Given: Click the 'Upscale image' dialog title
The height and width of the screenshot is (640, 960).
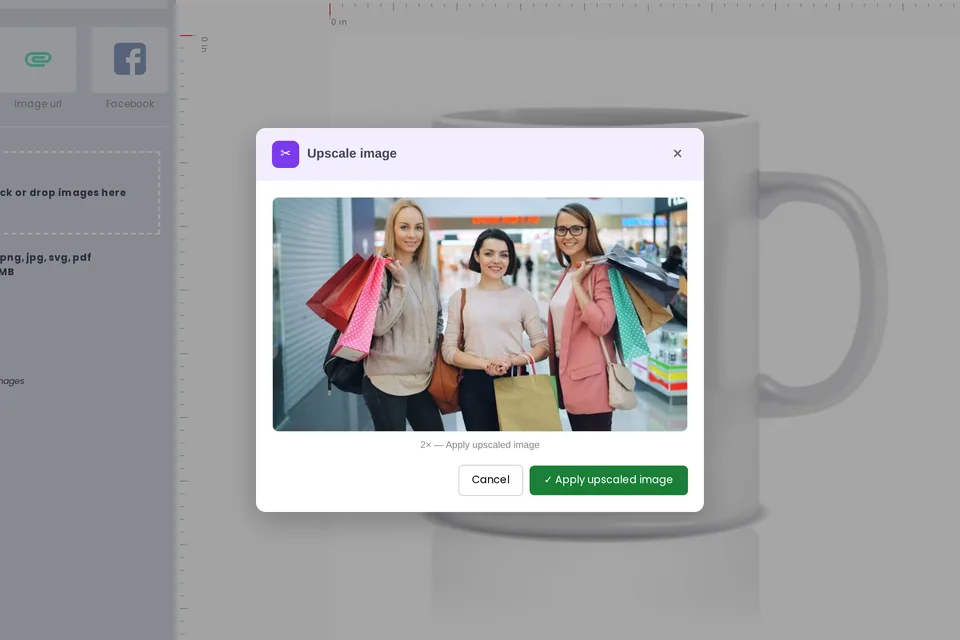Looking at the screenshot, I should 352,154.
